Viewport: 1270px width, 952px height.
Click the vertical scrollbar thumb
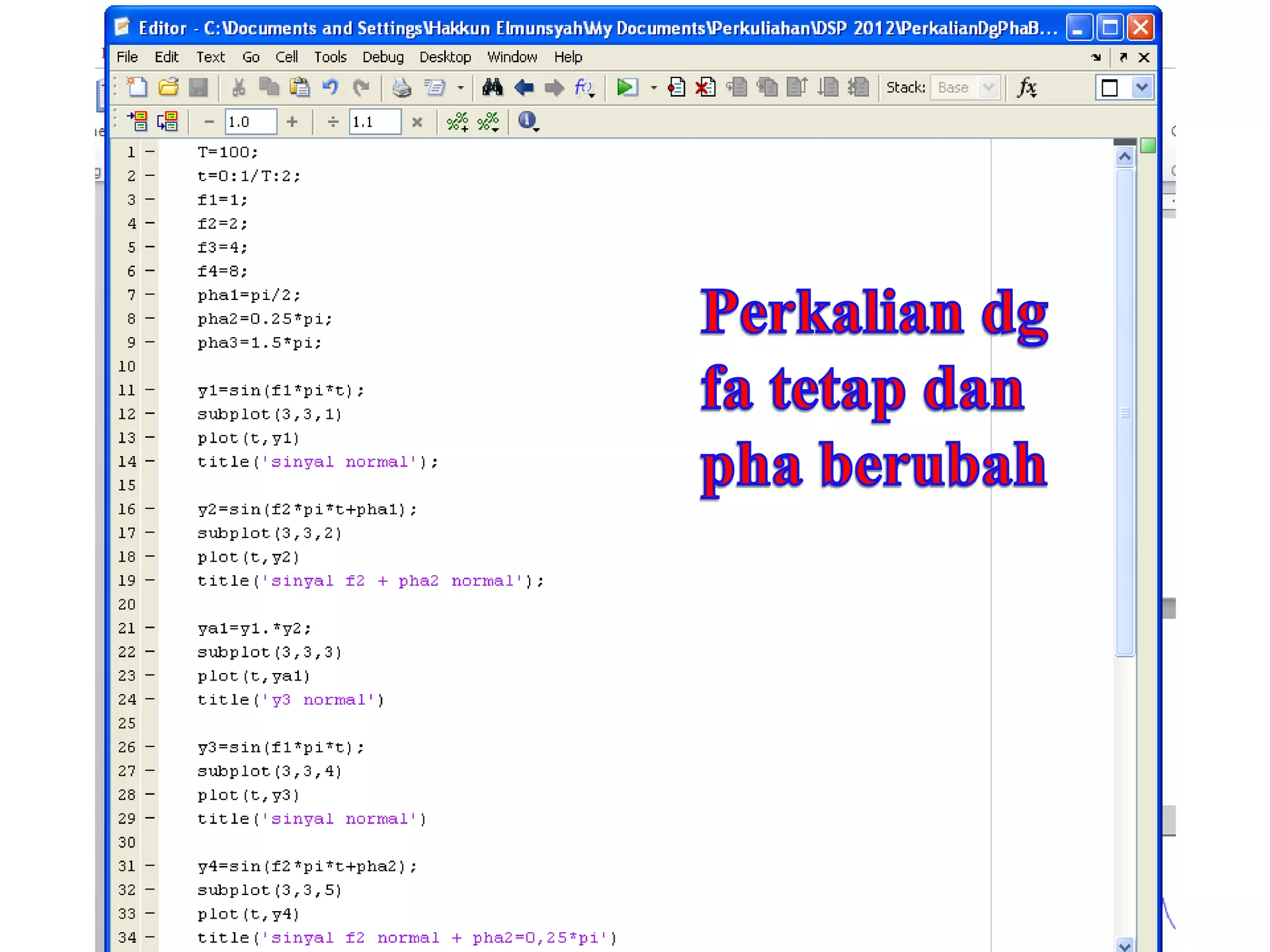point(1125,412)
